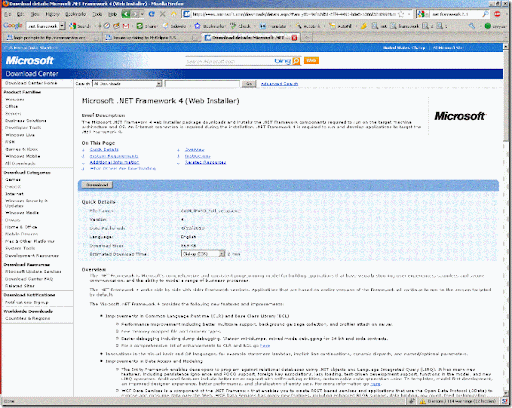This screenshot has height=408, width=512.
Task: Open the Google Toolbar search box dropdown
Action: click(x=62, y=26)
